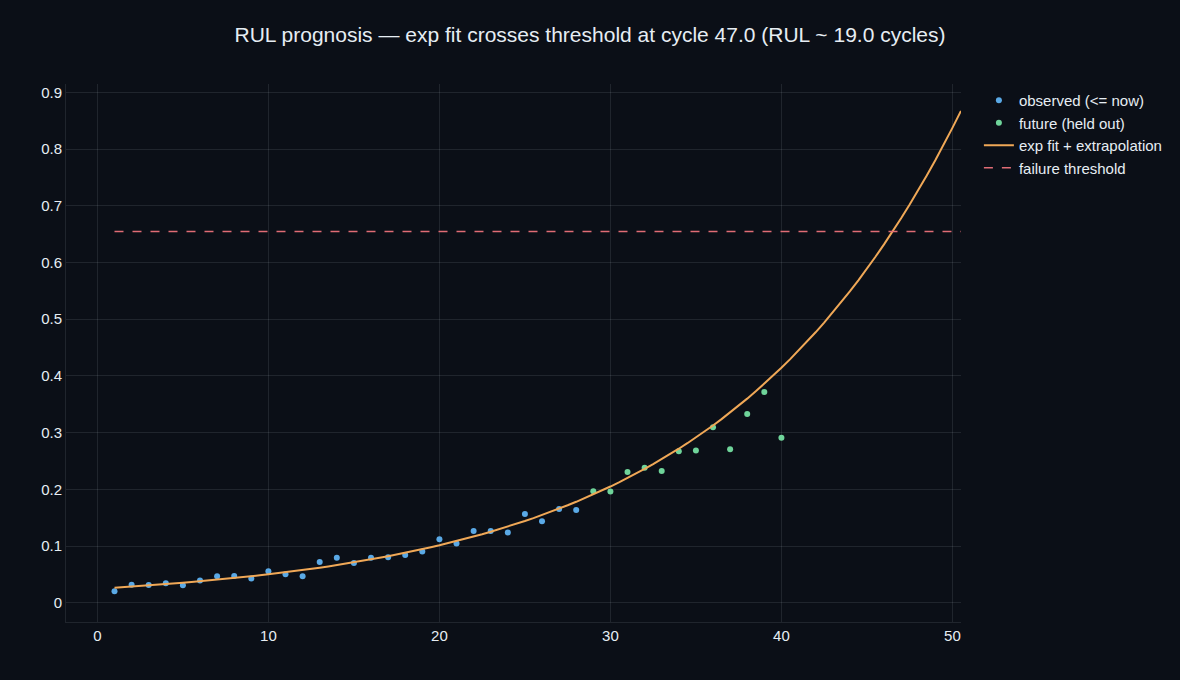Click x-axis tick label 50
Viewport: 1180px width, 680px height.
tap(952, 636)
